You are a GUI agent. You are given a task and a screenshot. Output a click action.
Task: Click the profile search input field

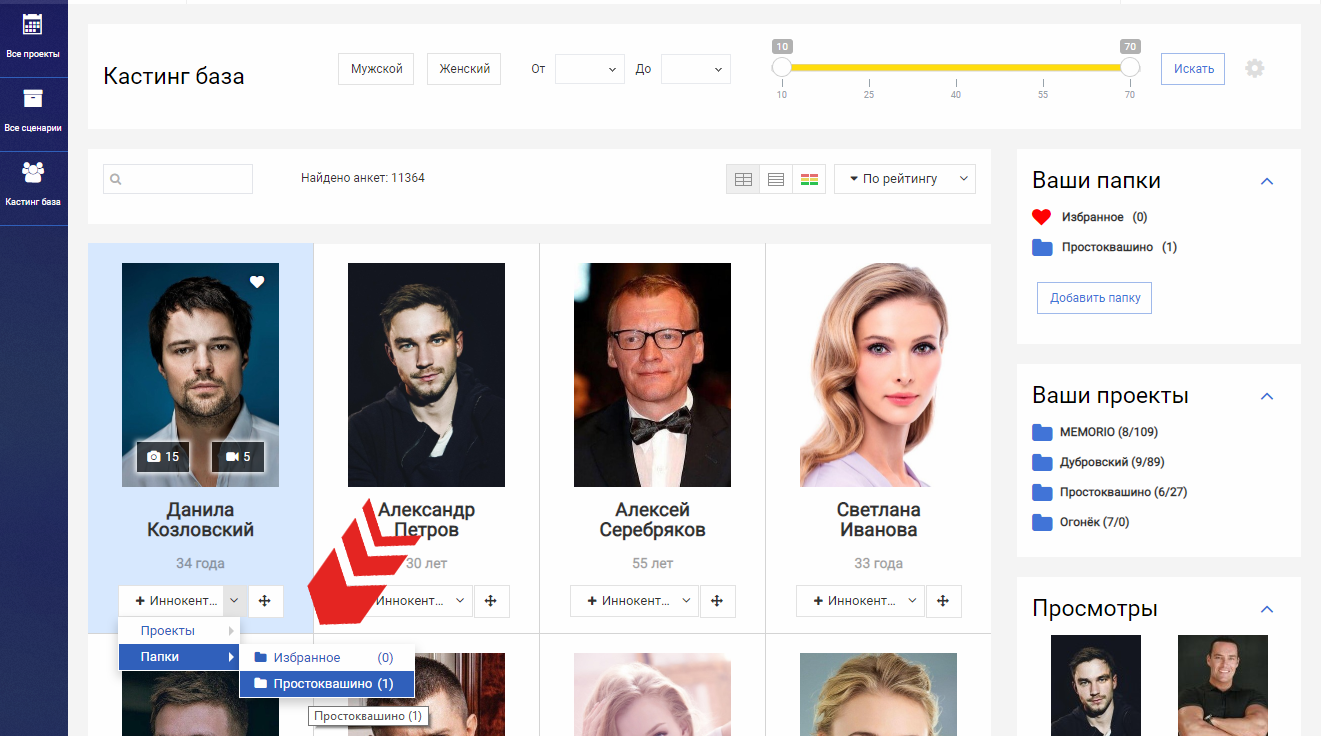coord(178,179)
